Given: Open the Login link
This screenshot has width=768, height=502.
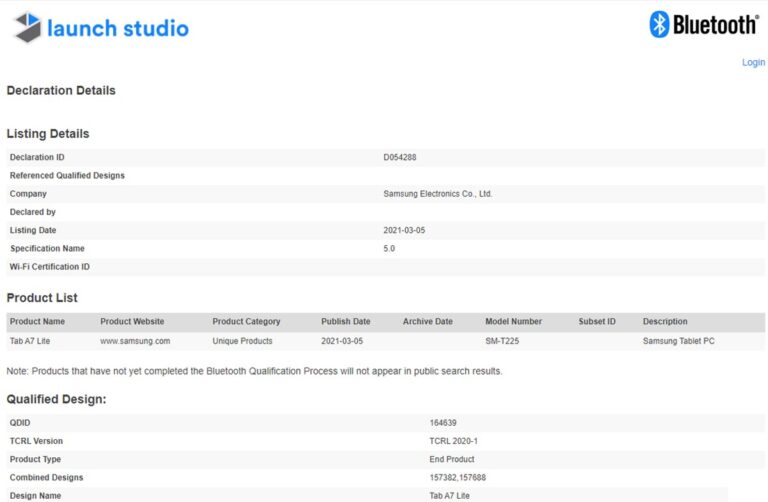Looking at the screenshot, I should click(x=753, y=62).
